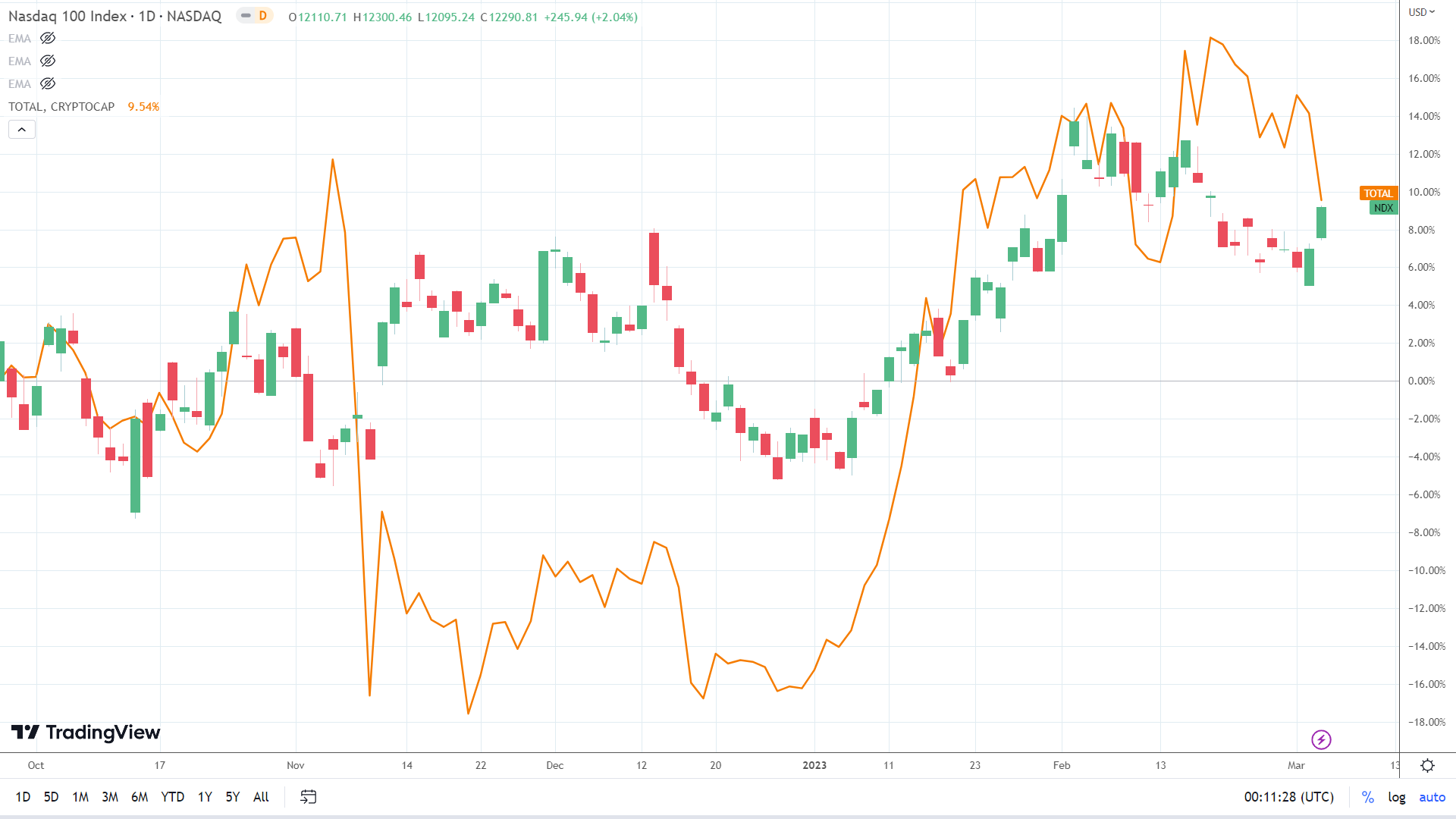Click the Dec label on time axis
The height and width of the screenshot is (819, 1456).
pos(555,765)
